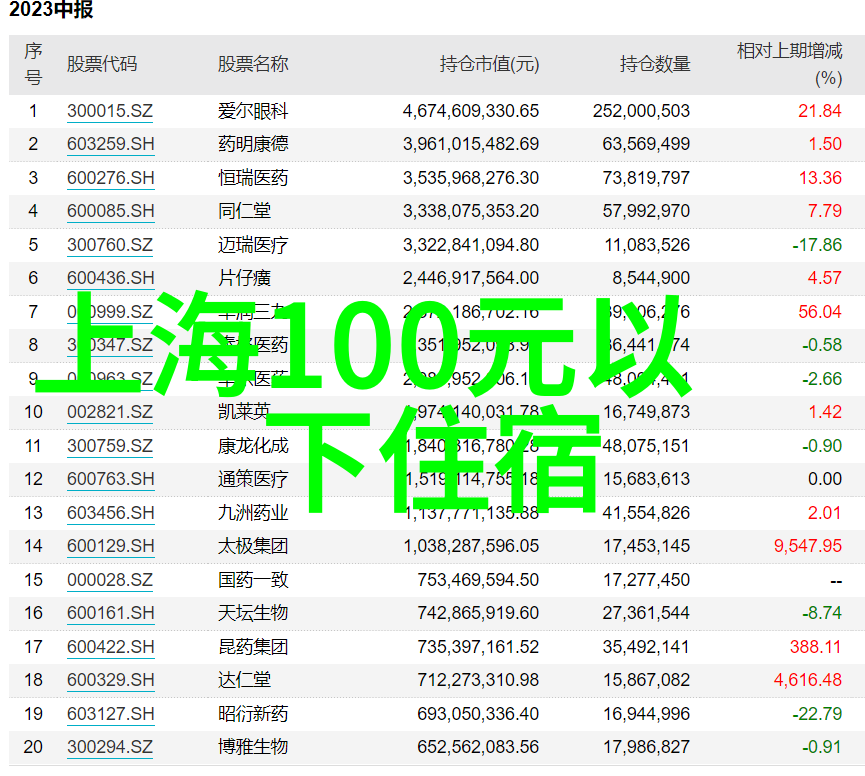Open stock code 600763.SH
This screenshot has width=865, height=776.
pyautogui.click(x=111, y=479)
